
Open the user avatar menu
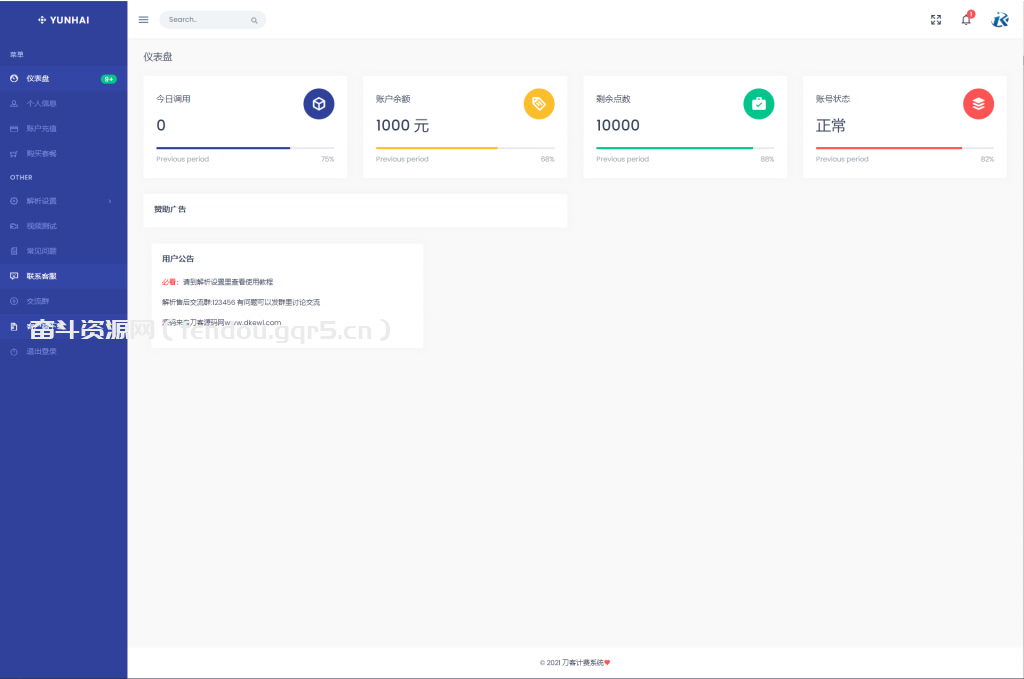[1000, 20]
